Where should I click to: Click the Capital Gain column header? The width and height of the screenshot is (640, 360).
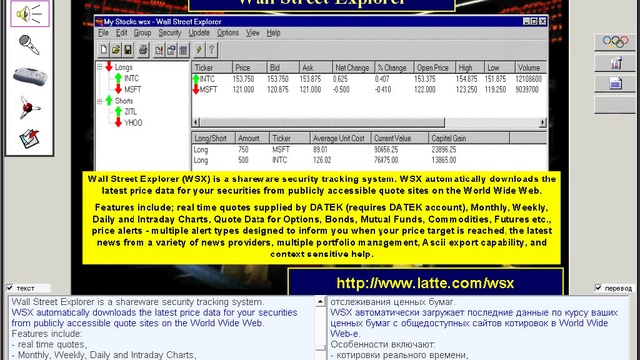tap(469, 138)
